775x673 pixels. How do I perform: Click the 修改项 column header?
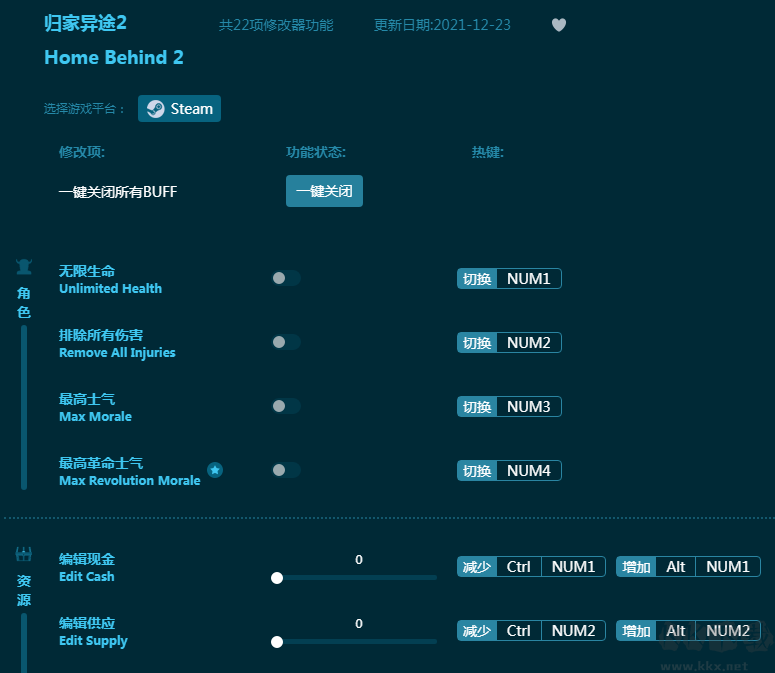(x=82, y=152)
